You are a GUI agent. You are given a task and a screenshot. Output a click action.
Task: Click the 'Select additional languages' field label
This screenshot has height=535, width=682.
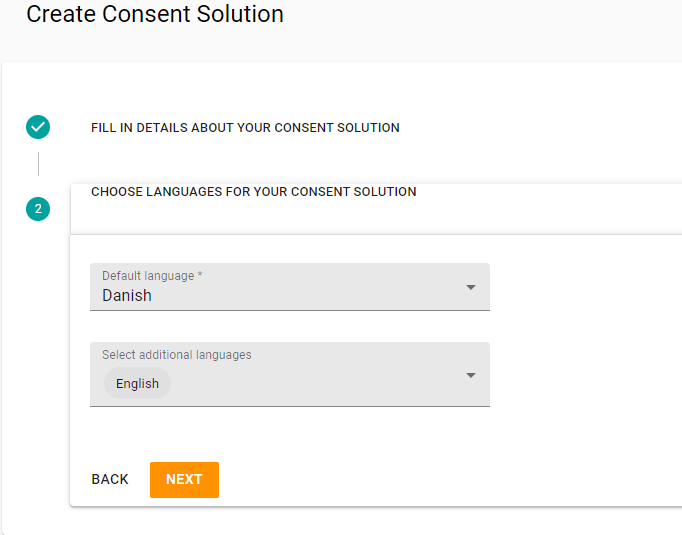(x=177, y=355)
